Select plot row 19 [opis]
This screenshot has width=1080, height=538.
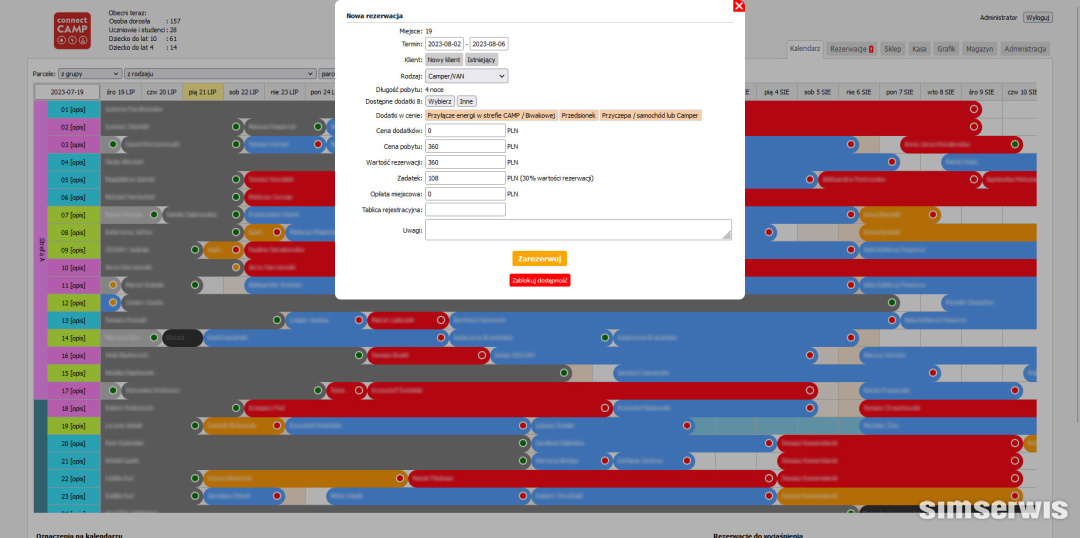(74, 426)
